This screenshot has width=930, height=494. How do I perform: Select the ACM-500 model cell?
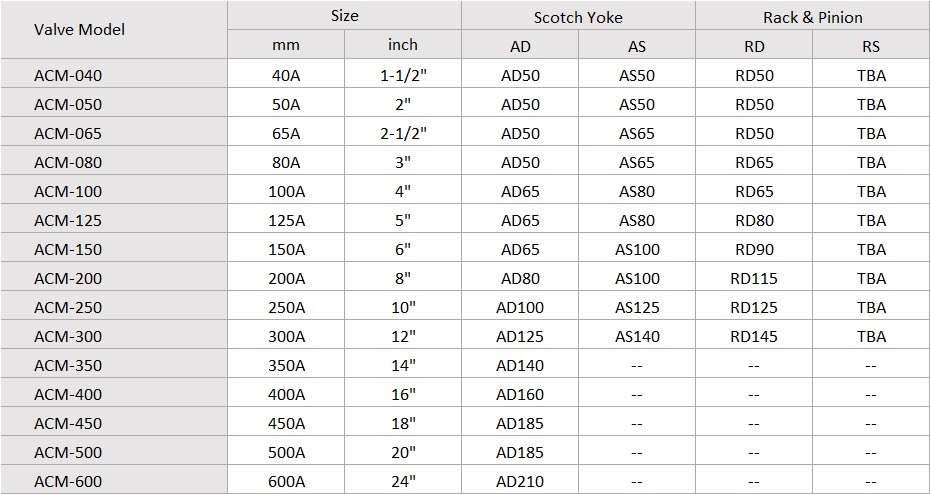[114, 452]
